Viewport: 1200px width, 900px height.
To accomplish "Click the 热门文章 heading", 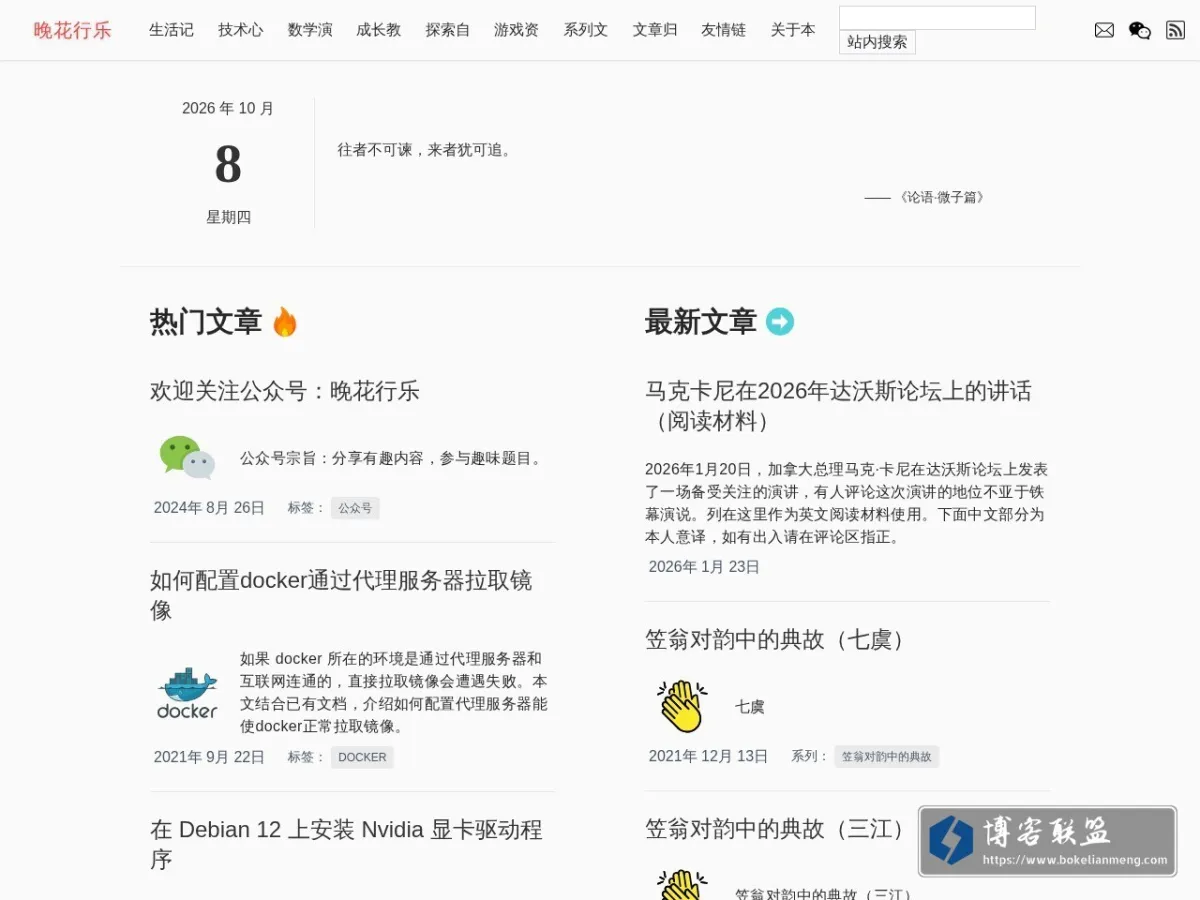I will click(206, 322).
